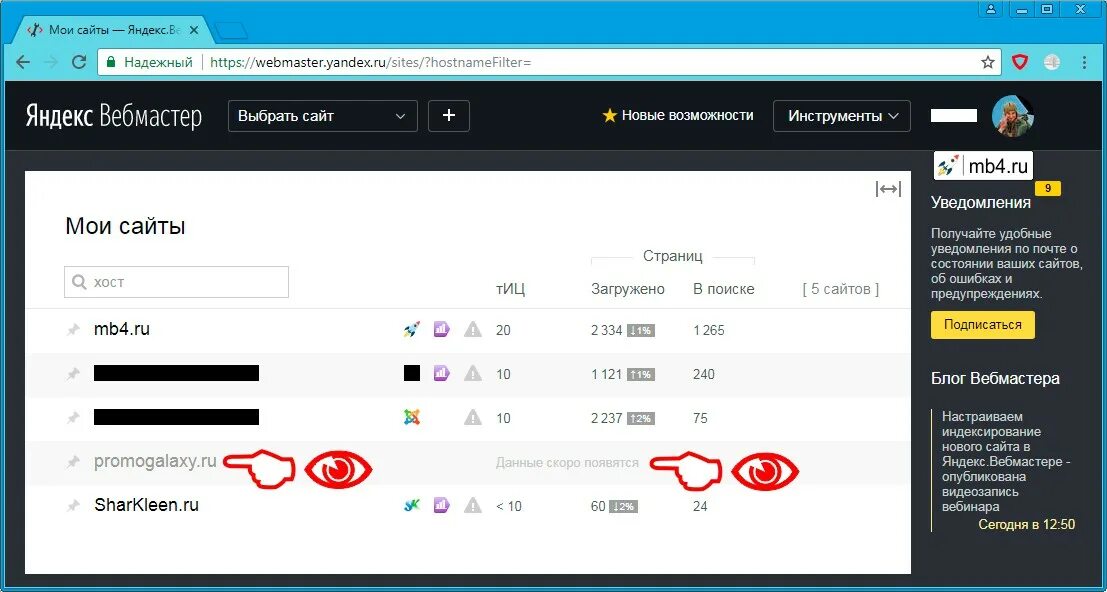The height and width of the screenshot is (592, 1107).
Task: Click '2 334' loaded pages value
Action: tap(606, 330)
